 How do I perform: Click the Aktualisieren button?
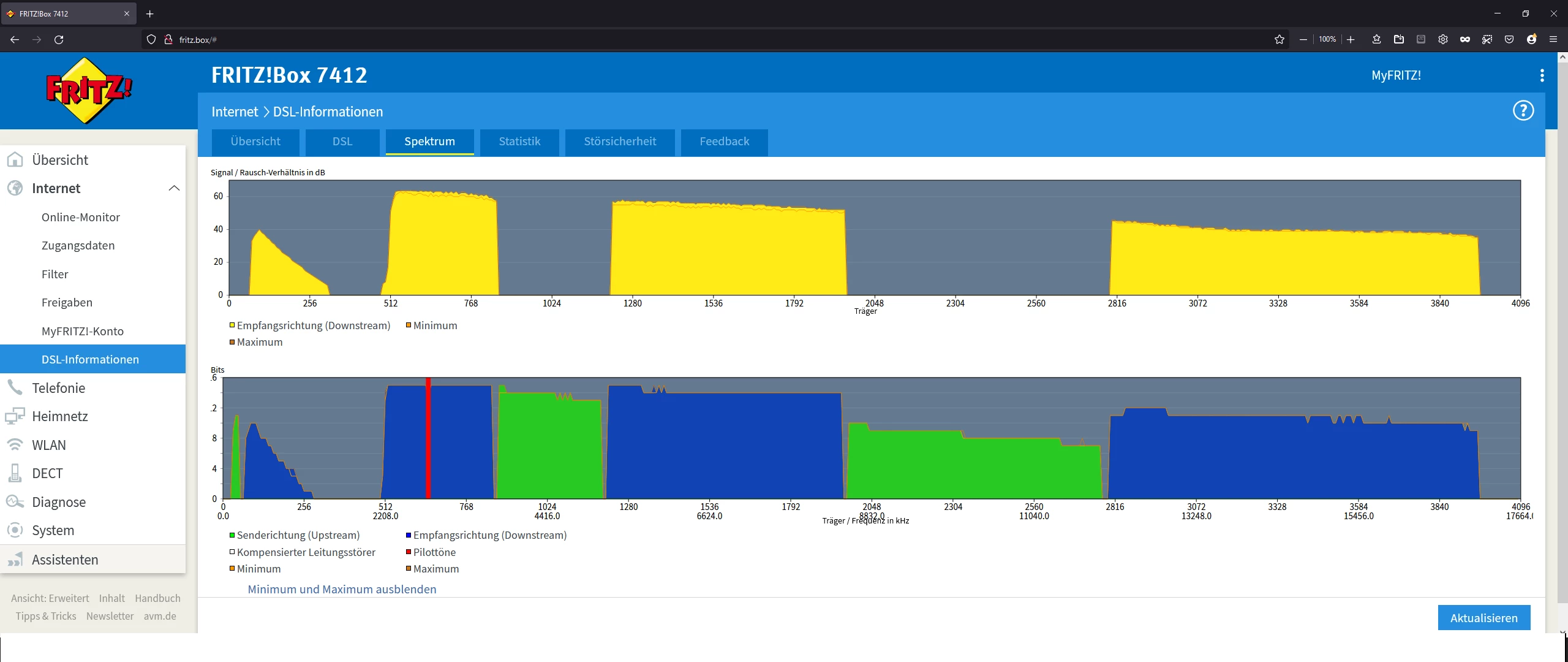click(x=1483, y=618)
